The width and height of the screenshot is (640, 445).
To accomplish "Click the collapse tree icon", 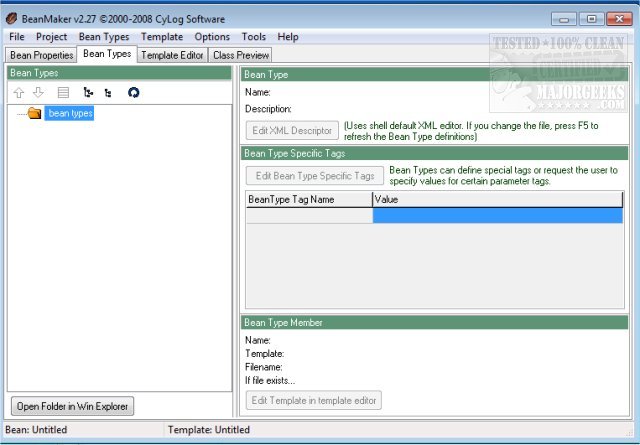I will point(108,93).
